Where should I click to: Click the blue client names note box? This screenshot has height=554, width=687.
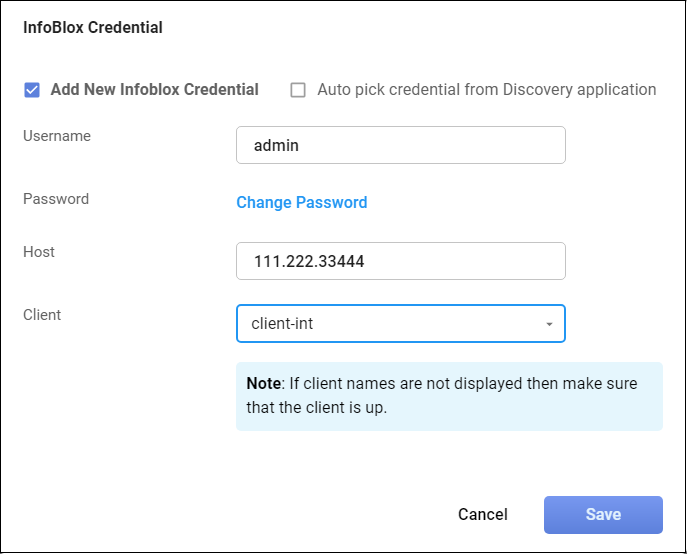(449, 396)
